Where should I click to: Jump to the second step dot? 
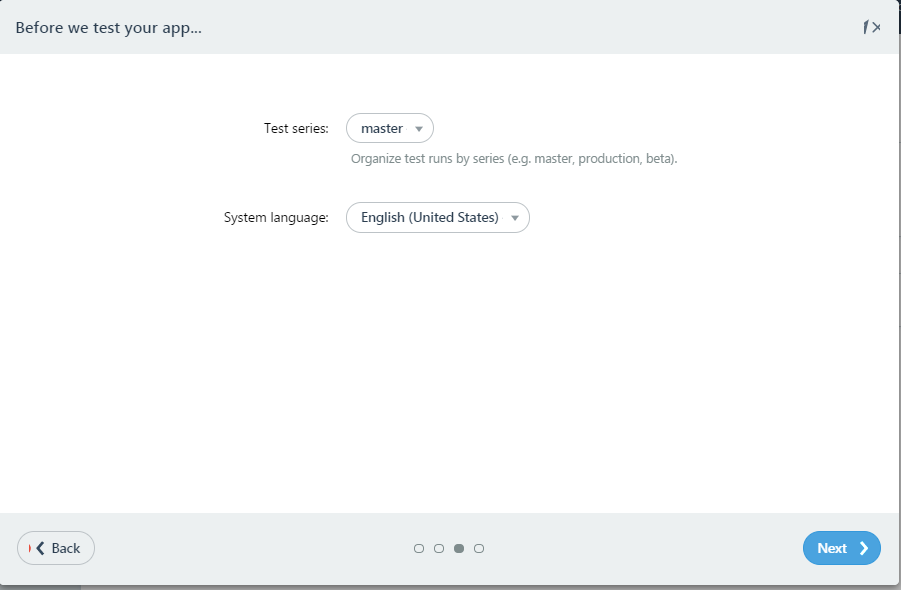[439, 549]
